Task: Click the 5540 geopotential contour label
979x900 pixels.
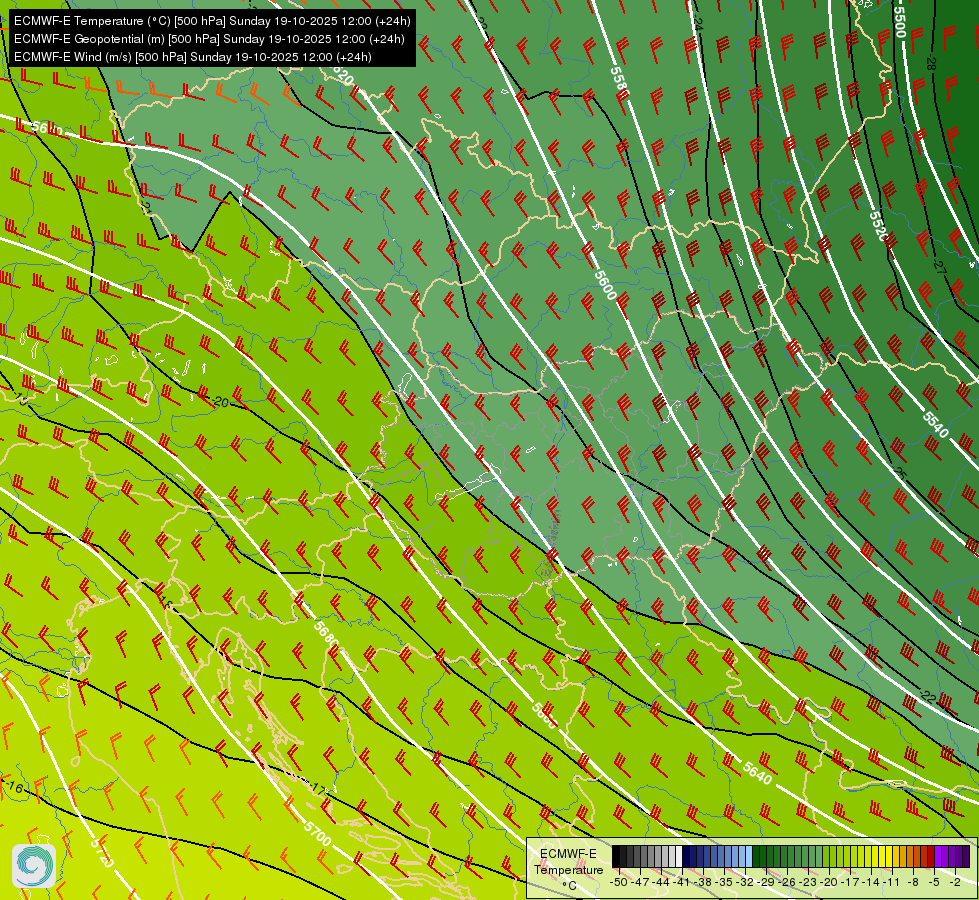Action: coord(935,425)
